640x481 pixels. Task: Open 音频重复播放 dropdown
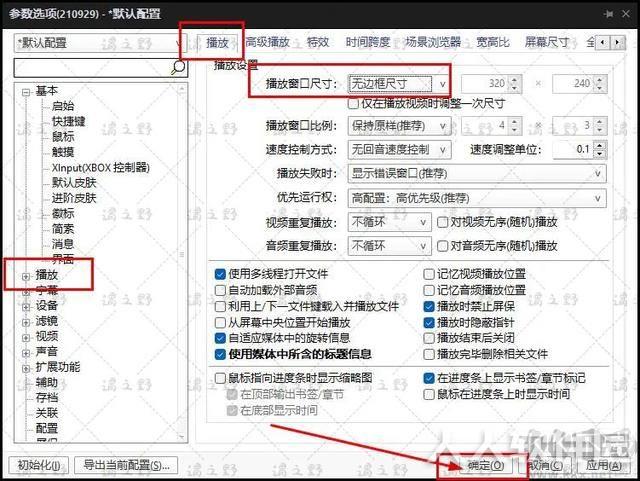[x=389, y=246]
